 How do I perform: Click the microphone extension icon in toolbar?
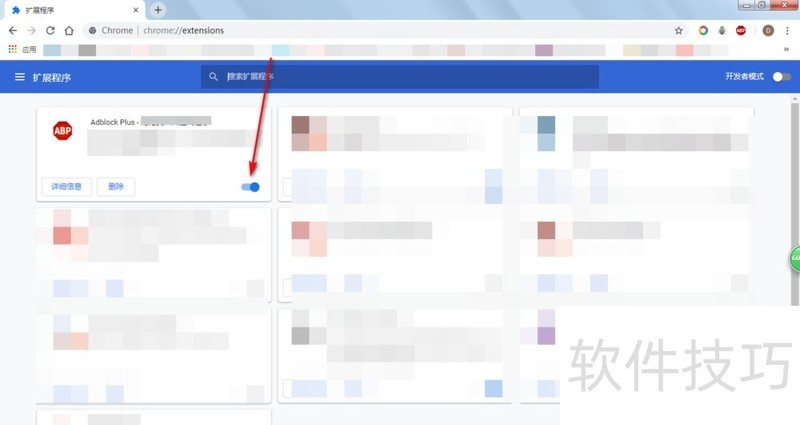(722, 31)
